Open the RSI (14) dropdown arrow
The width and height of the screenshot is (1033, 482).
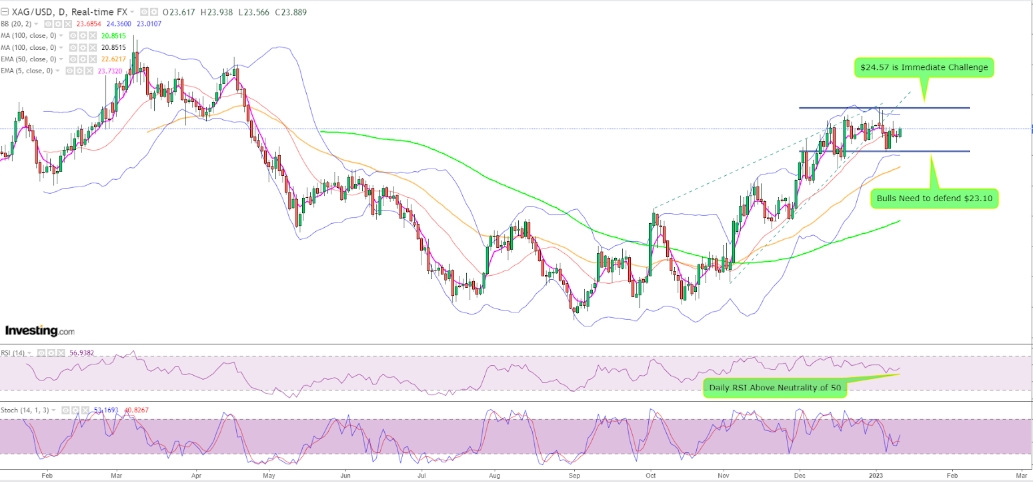[x=31, y=353]
